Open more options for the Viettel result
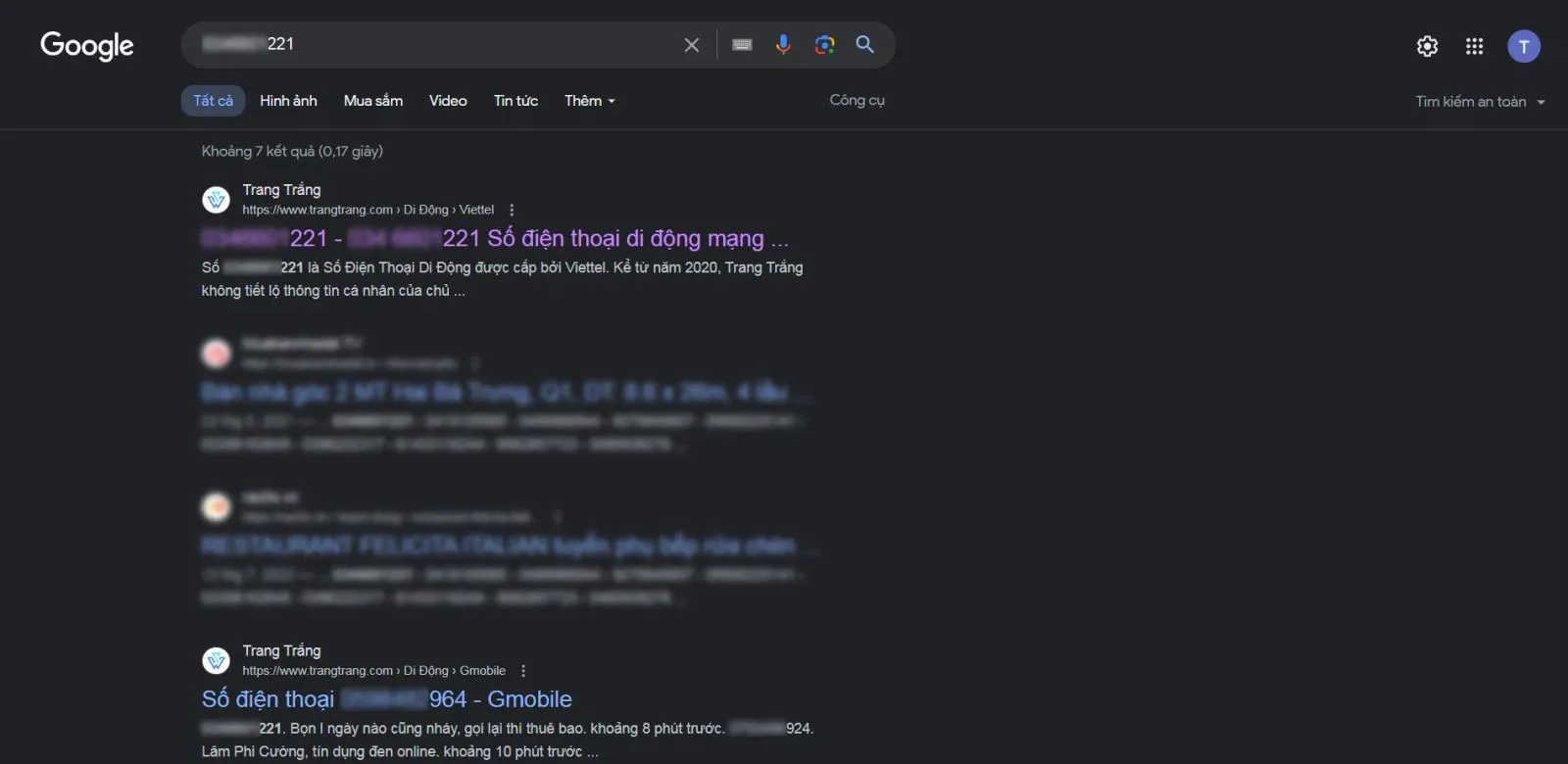Screen dimensions: 1568x764 [x=512, y=210]
